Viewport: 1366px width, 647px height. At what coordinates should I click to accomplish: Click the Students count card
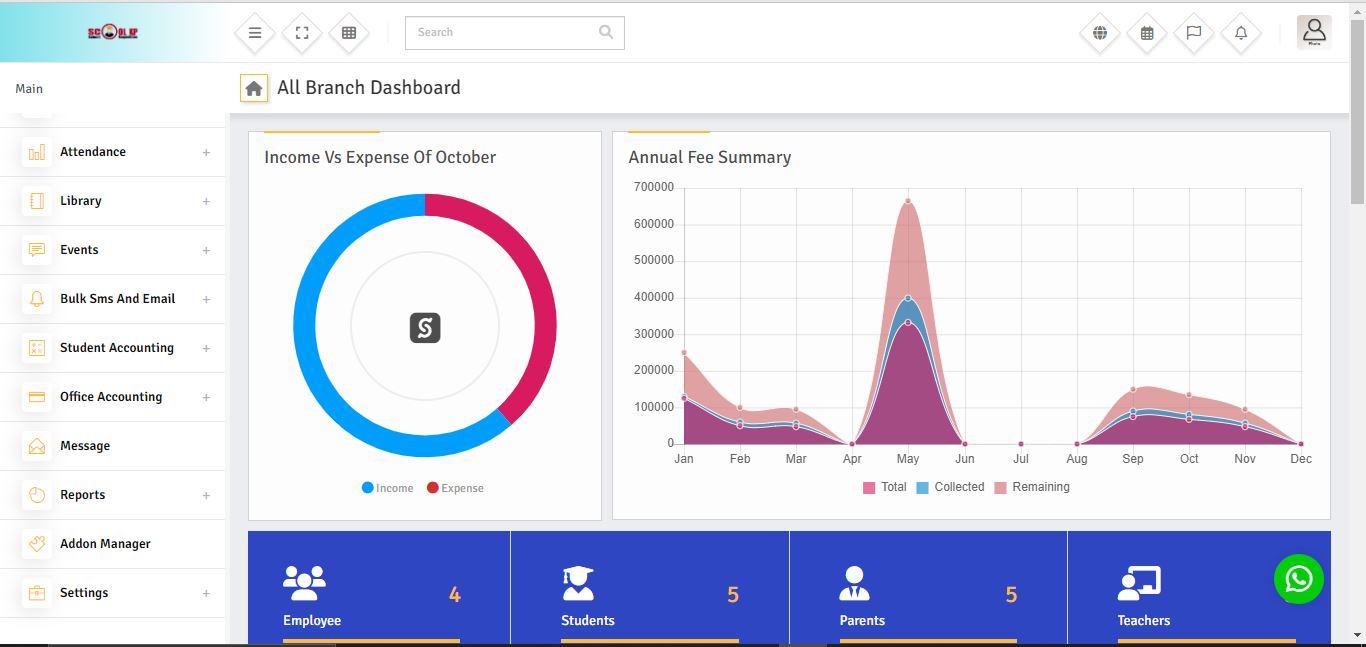coord(649,590)
